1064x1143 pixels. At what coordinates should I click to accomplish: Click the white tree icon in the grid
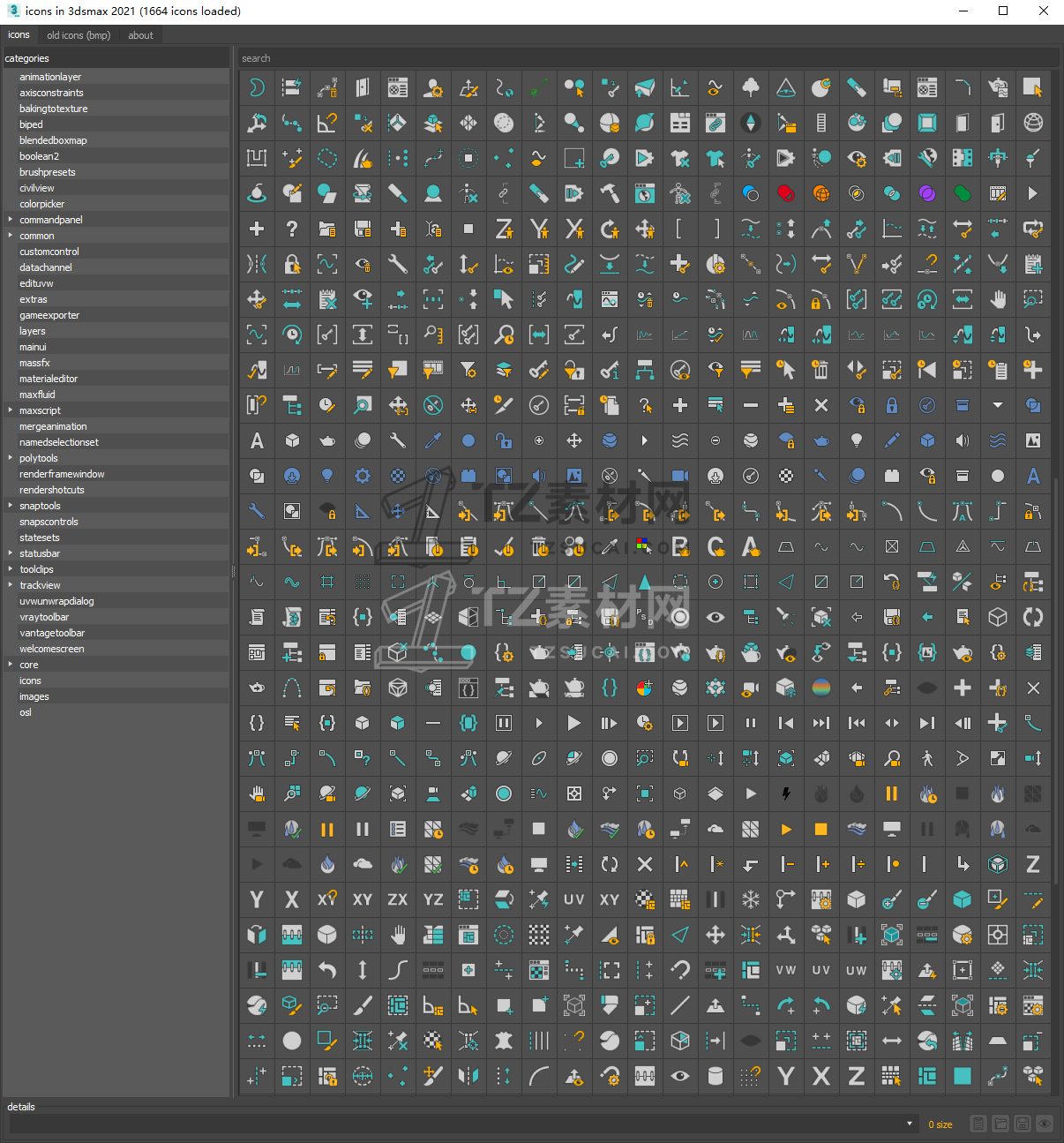751,87
